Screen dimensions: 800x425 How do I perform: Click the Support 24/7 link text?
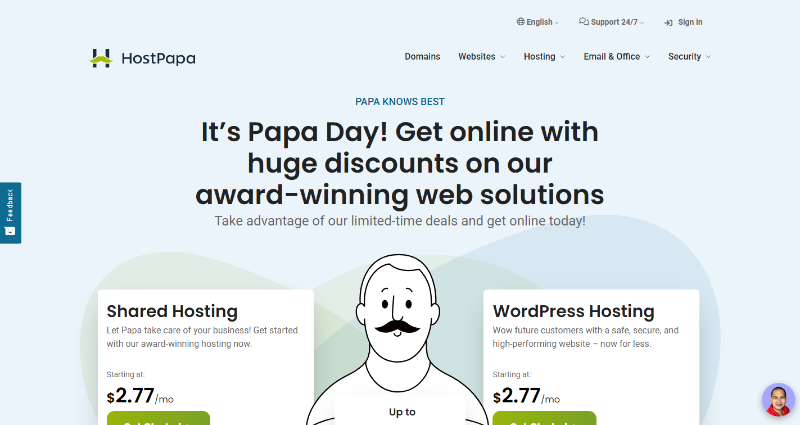614,22
